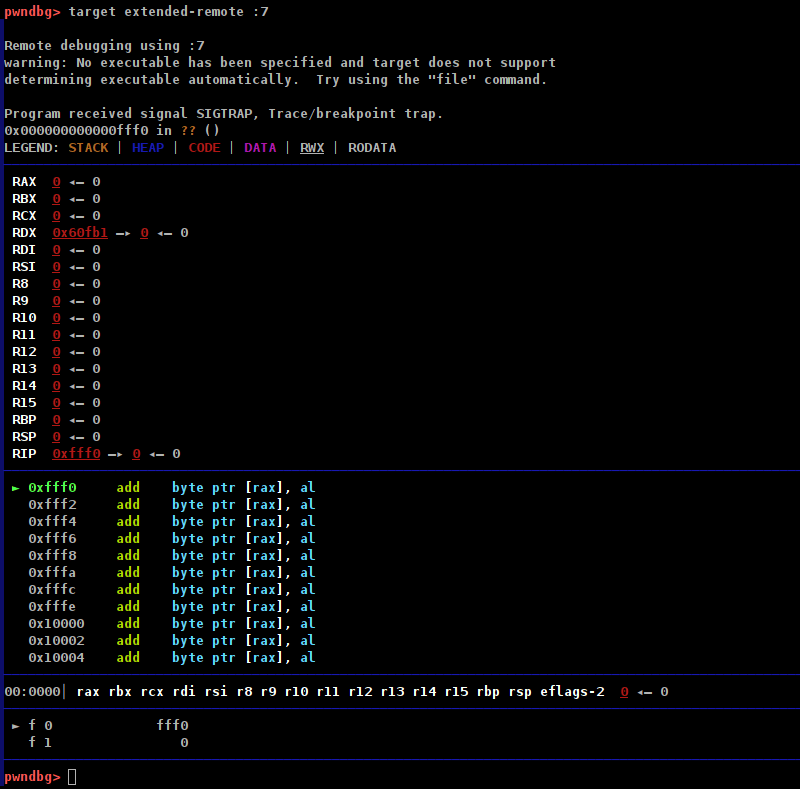Select the RWX legend label

click(x=312, y=148)
